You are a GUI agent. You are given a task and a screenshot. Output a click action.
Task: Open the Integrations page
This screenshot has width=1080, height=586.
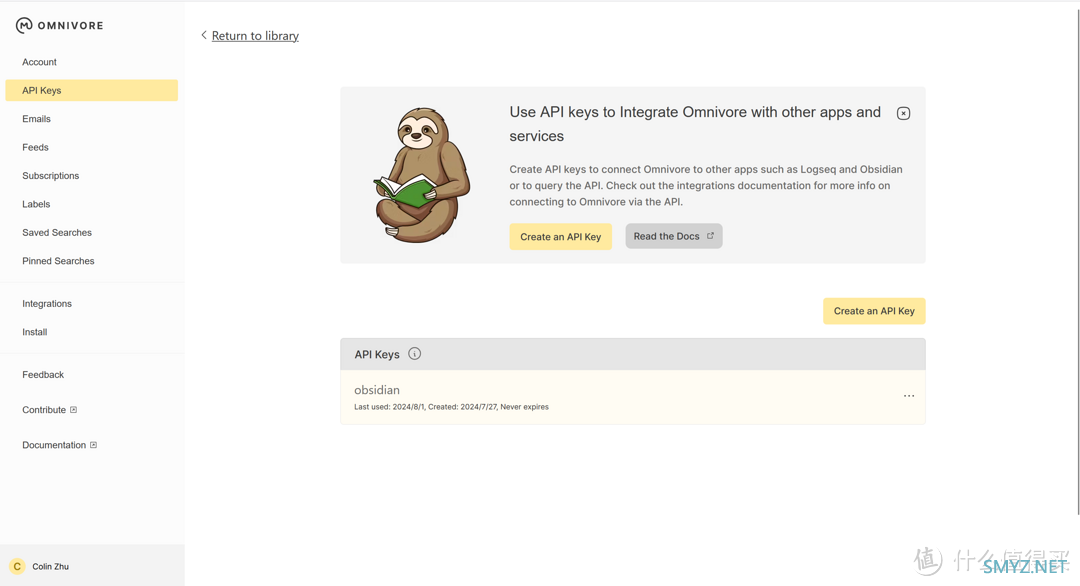(47, 304)
